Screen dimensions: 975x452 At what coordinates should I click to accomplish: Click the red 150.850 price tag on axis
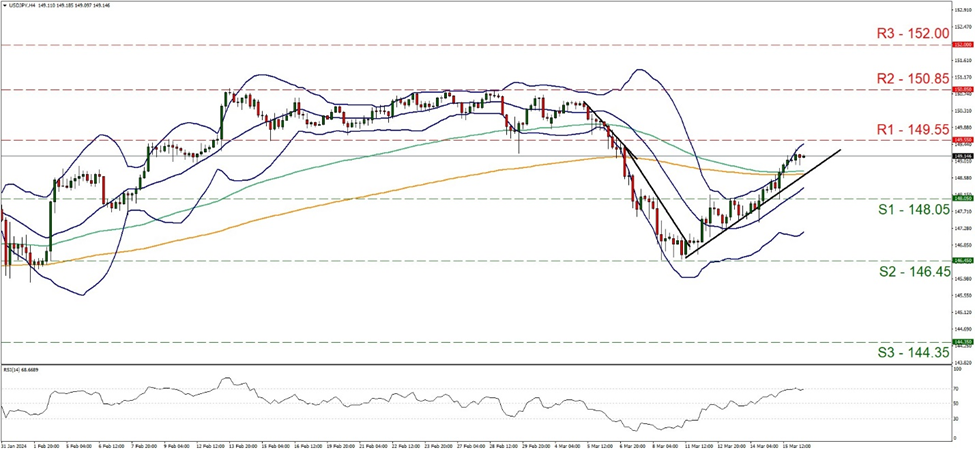click(961, 89)
